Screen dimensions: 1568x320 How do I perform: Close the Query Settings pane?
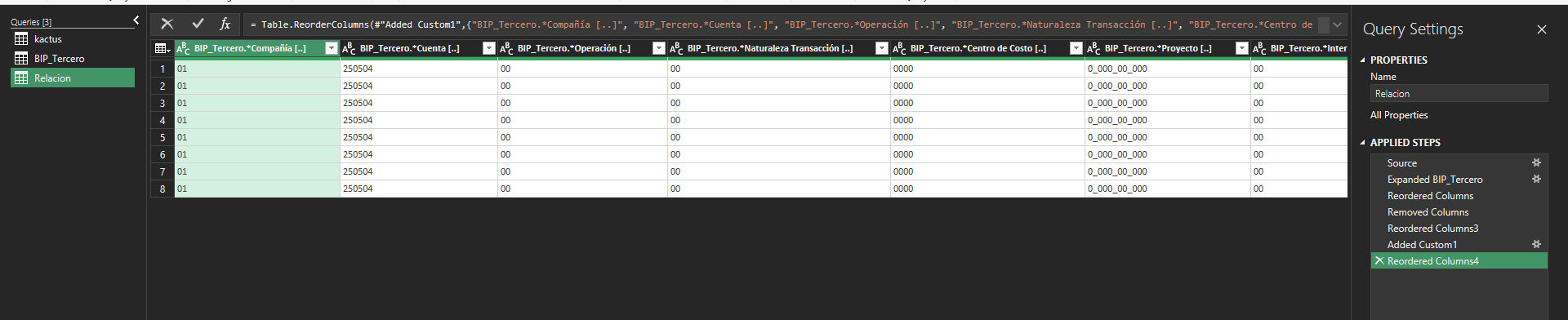pyautogui.click(x=1542, y=29)
